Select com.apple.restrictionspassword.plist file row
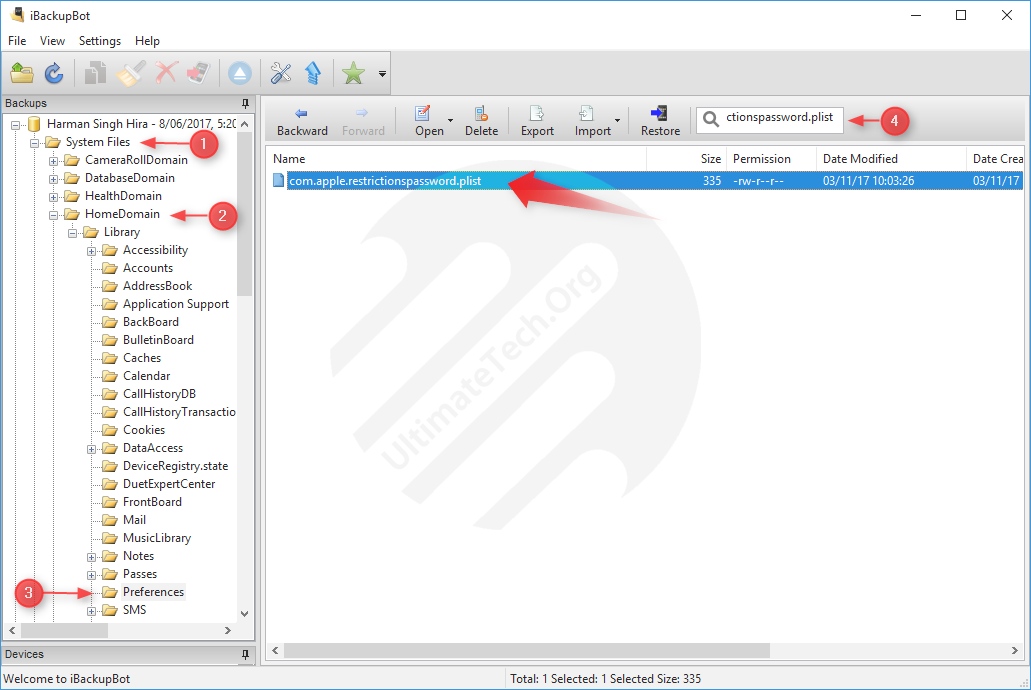Screen dimensions: 1031x690 pyautogui.click(x=384, y=181)
